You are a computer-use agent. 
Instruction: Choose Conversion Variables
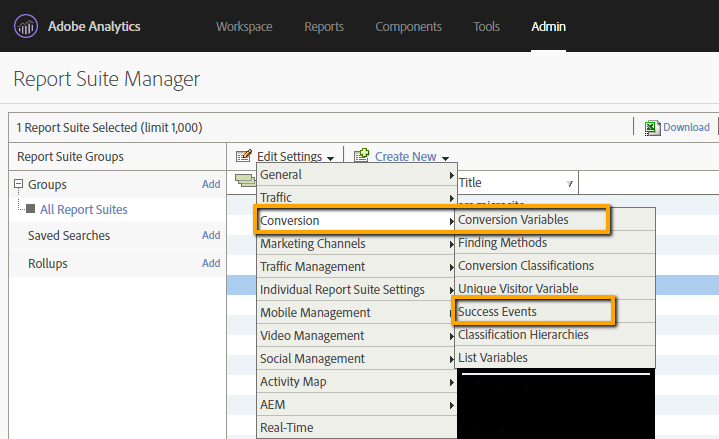click(555, 220)
